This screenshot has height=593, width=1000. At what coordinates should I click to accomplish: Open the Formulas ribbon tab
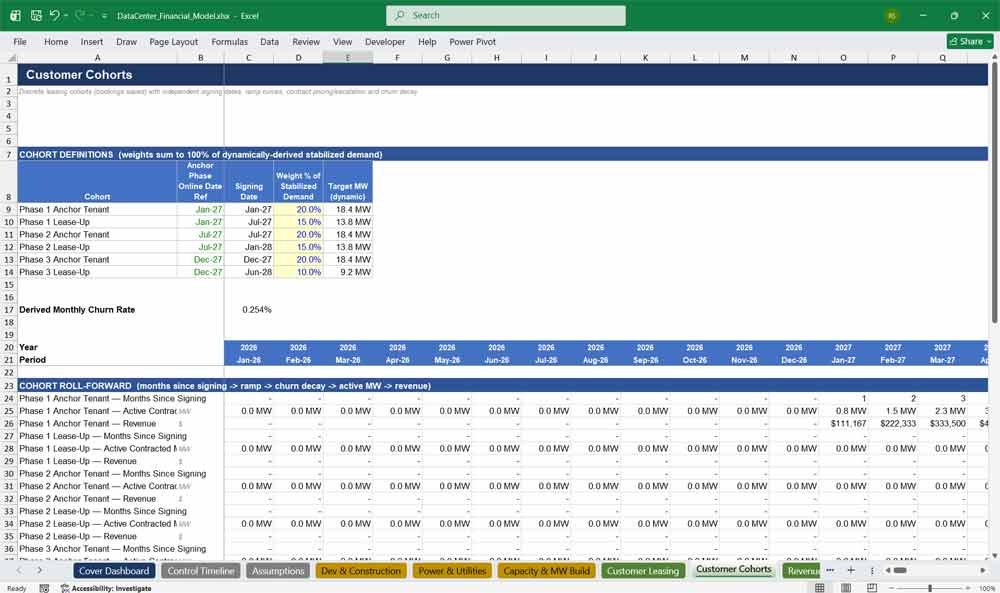tap(230, 41)
